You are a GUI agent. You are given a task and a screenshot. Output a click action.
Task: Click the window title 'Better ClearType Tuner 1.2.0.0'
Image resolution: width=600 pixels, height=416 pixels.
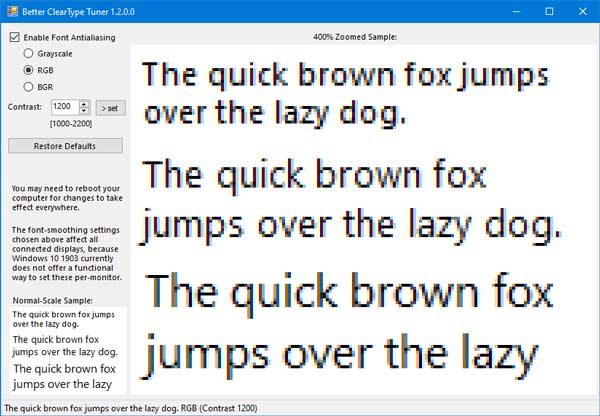click(x=78, y=11)
